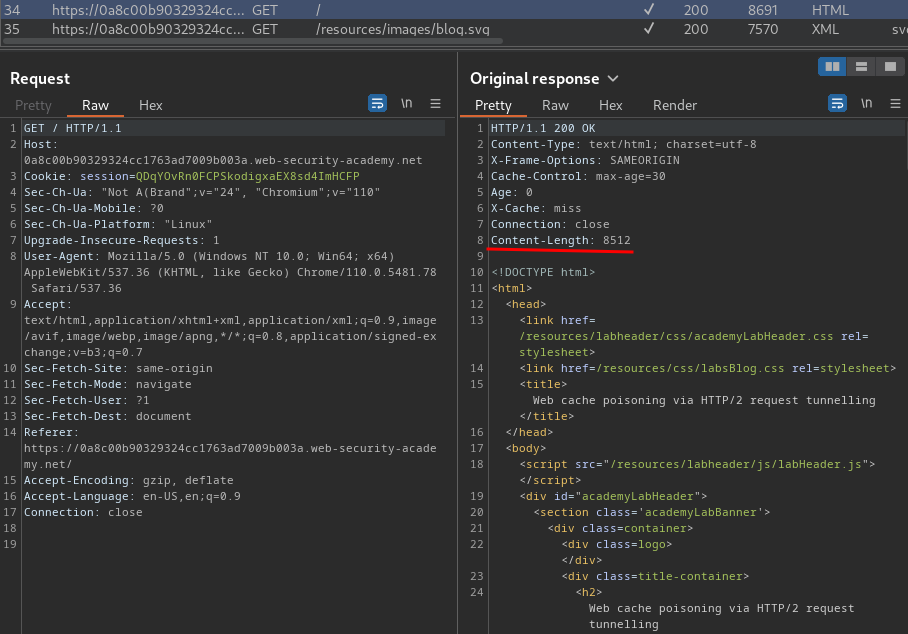Click the Sec-Fetch-Mode: navigate line

click(x=108, y=384)
